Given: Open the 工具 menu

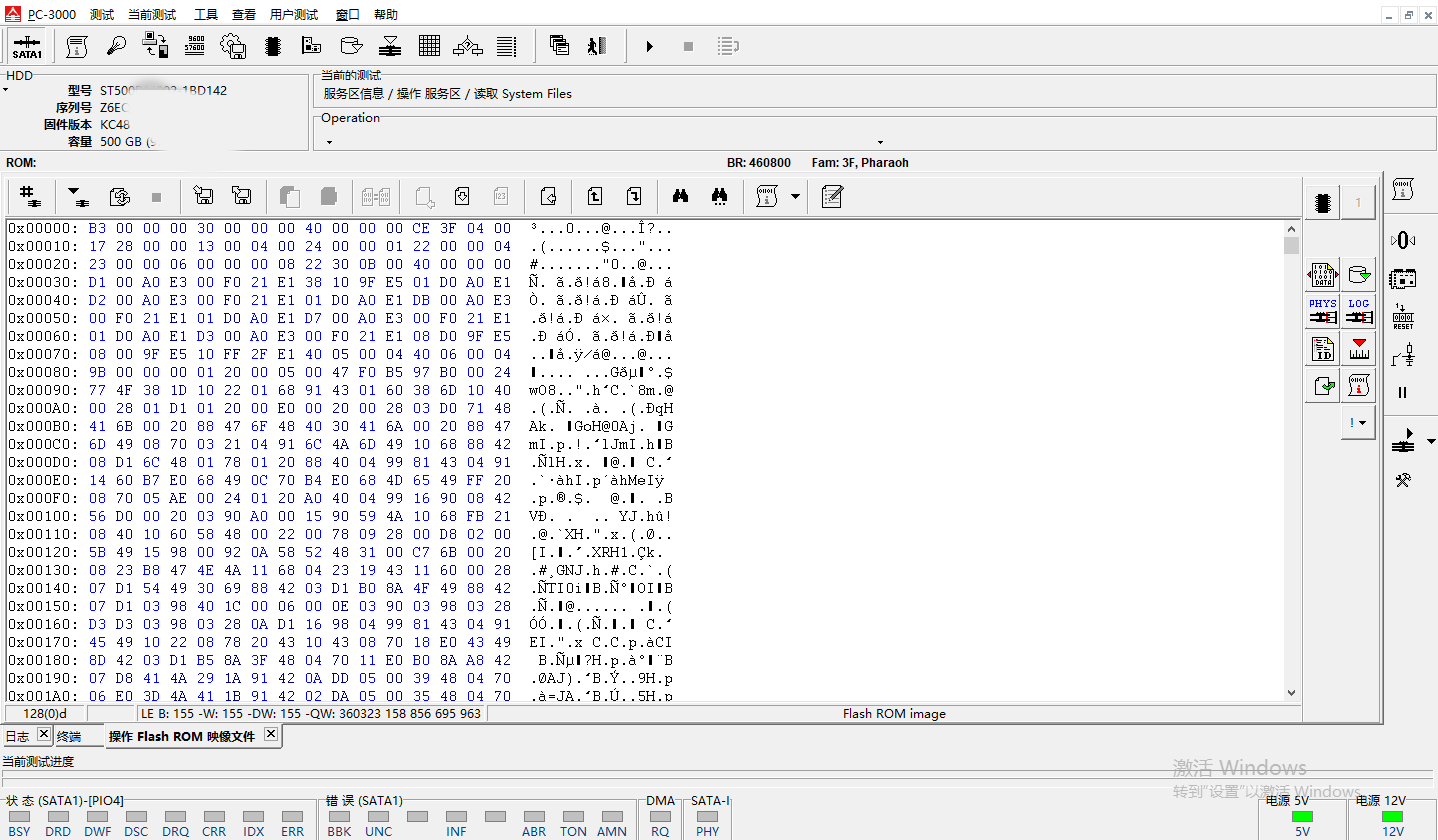Looking at the screenshot, I should click(x=205, y=15).
